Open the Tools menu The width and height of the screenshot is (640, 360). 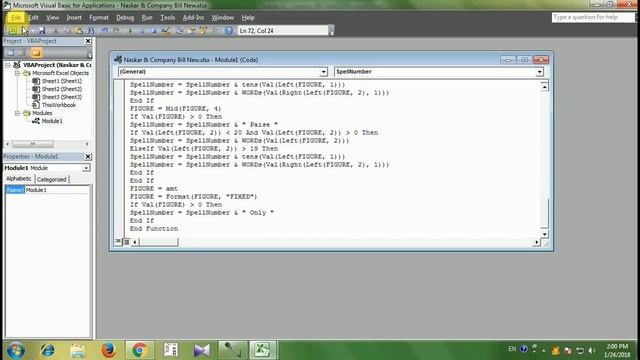pos(167,18)
